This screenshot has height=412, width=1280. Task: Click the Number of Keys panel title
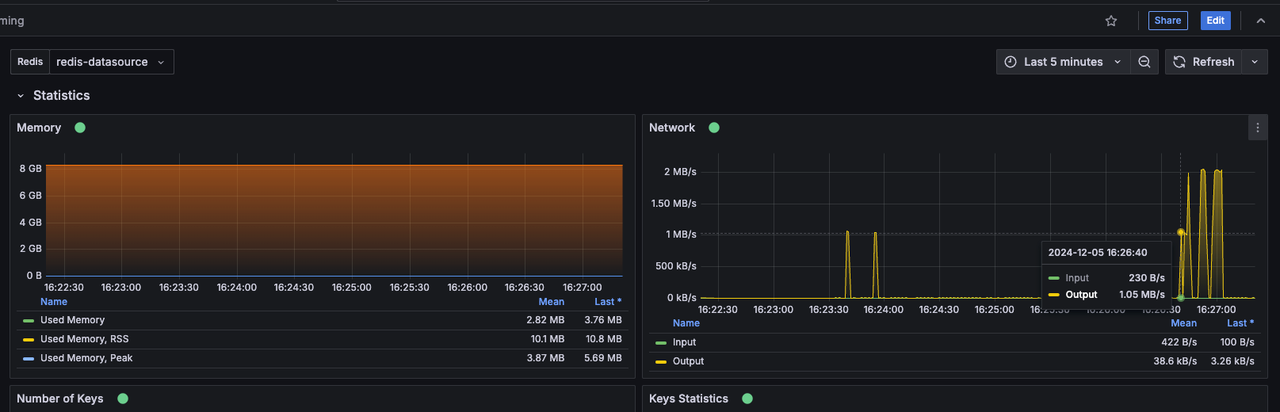pyautogui.click(x=60, y=399)
